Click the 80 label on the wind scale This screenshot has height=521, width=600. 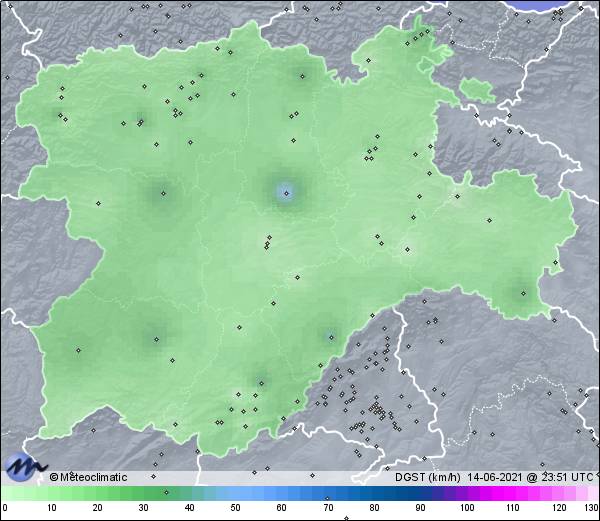(374, 508)
